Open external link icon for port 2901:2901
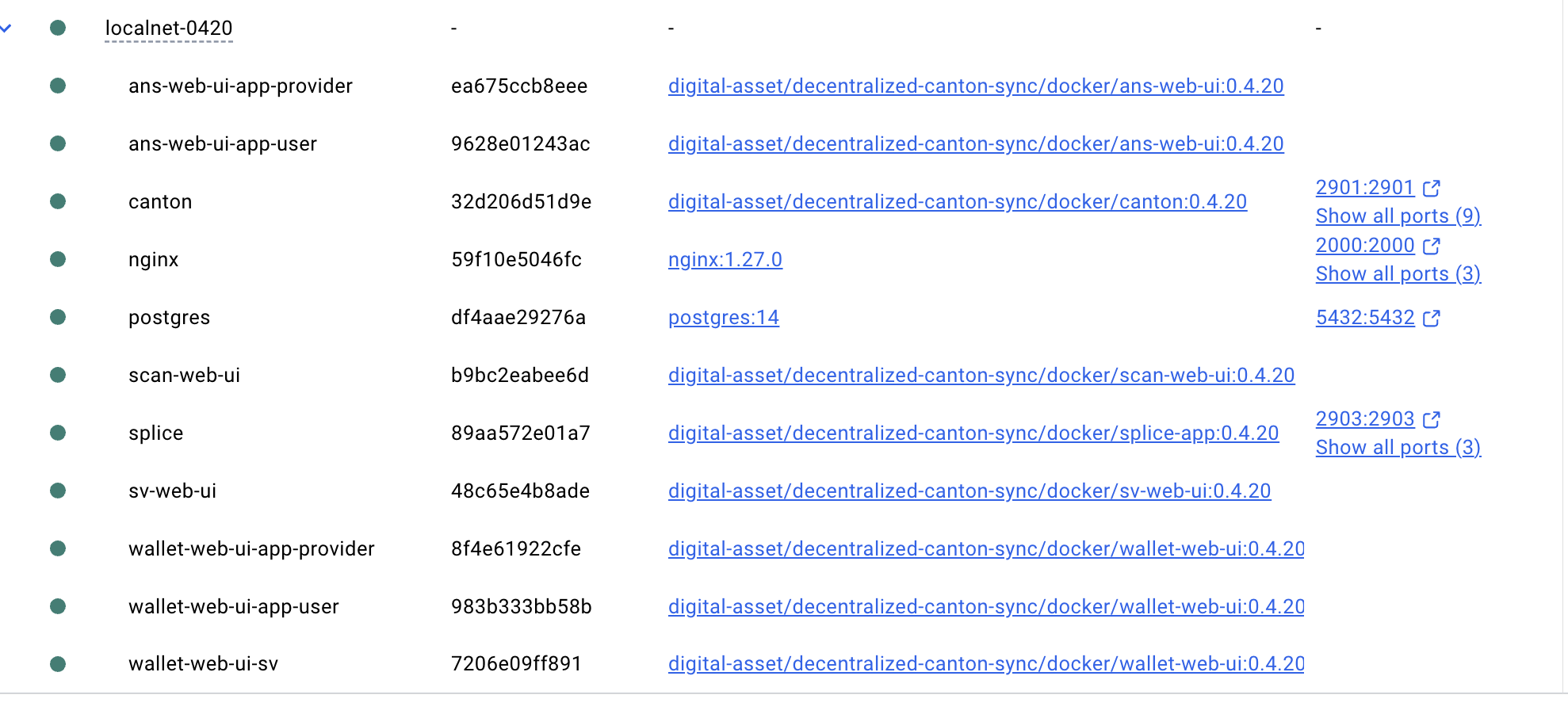This screenshot has height=718, width=1568. (x=1431, y=189)
